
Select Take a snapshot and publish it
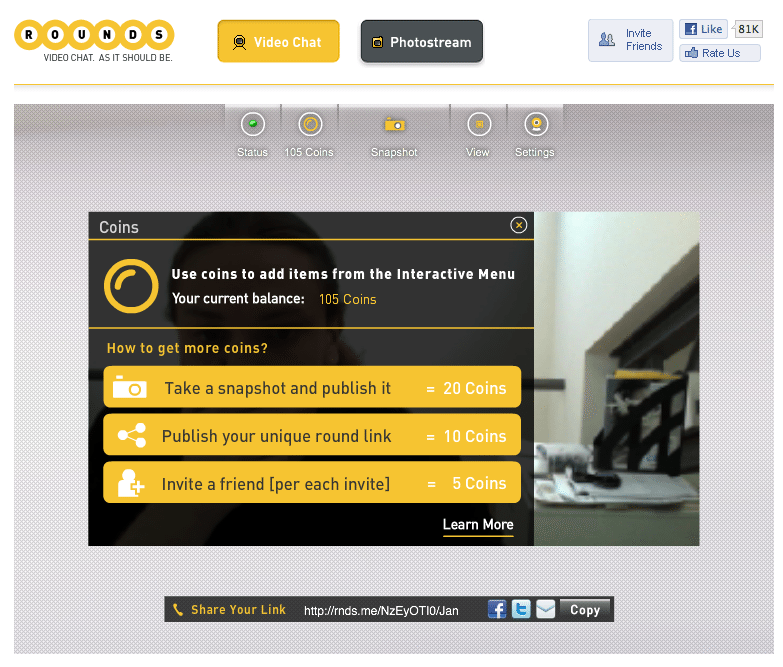[312, 387]
